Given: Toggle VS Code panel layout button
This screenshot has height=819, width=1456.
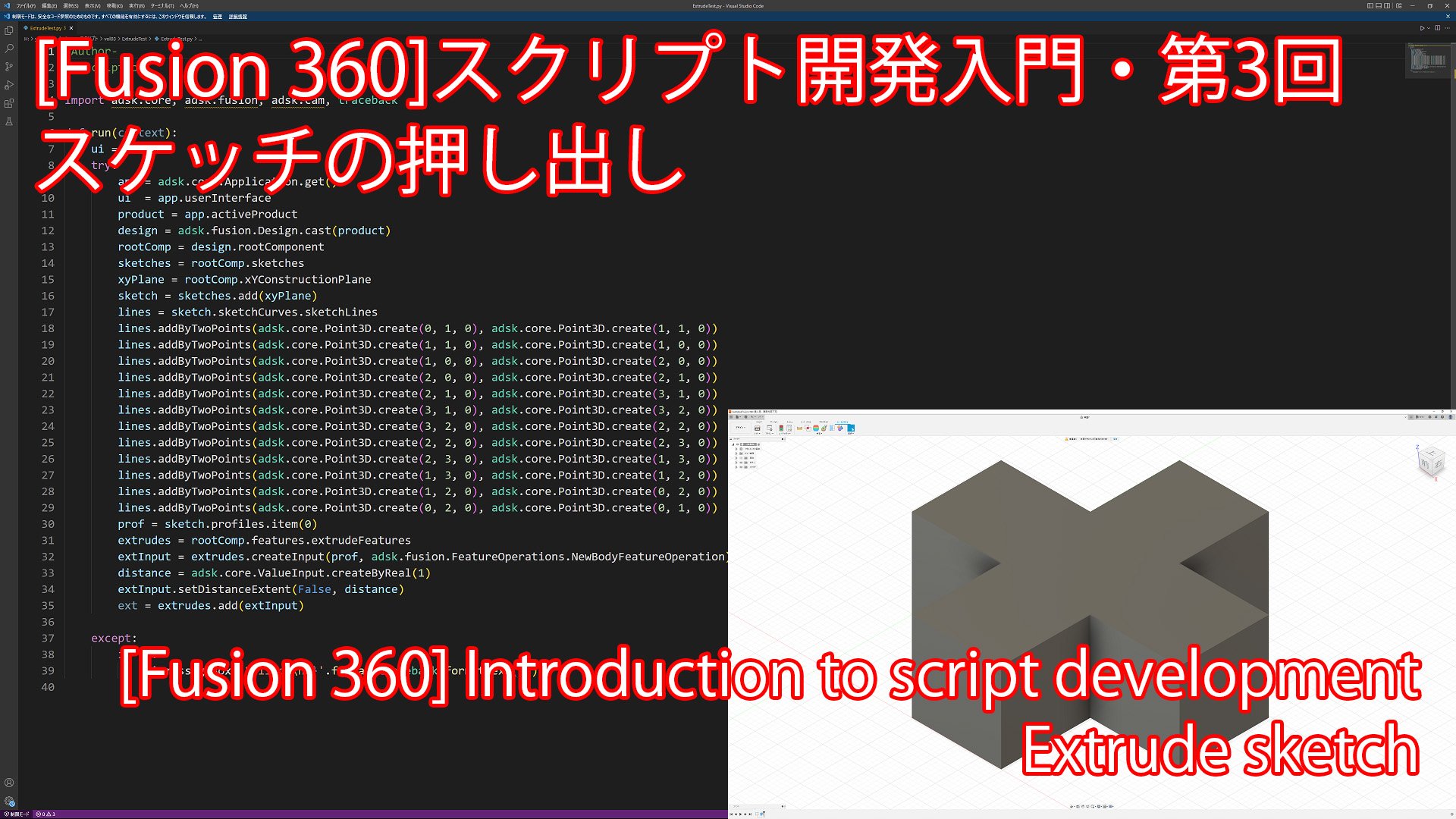Looking at the screenshot, I should 1379,5.
